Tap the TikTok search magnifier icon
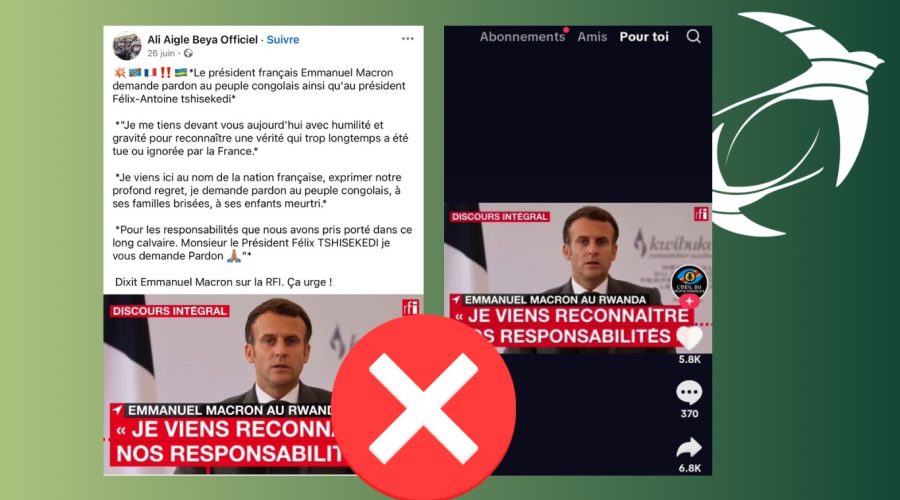Screen dimensions: 900x500 693,37
